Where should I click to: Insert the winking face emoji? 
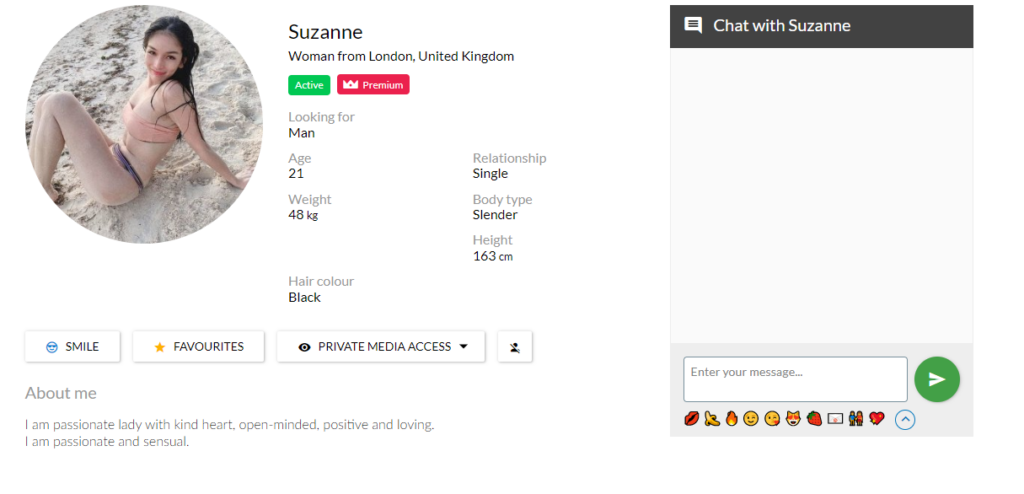click(751, 419)
